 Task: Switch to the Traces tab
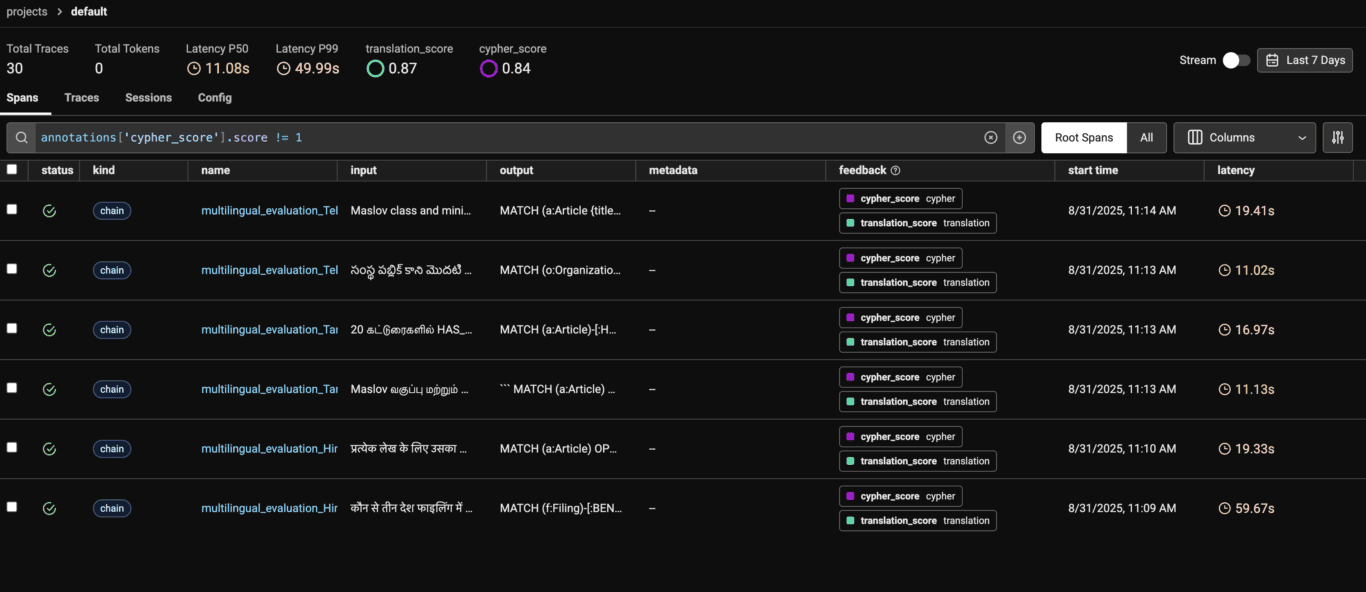[81, 97]
